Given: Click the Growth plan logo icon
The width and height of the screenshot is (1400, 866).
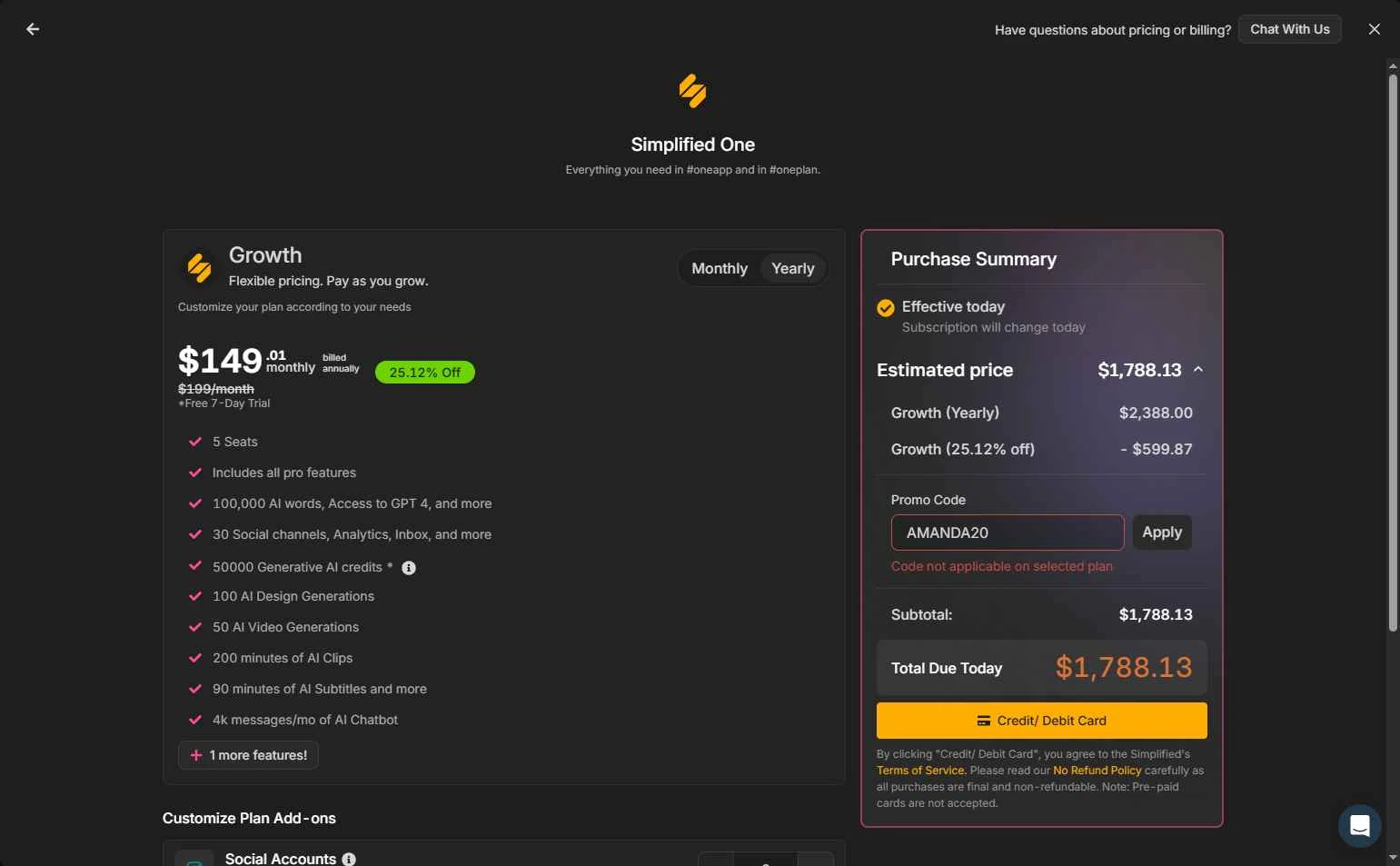Looking at the screenshot, I should [x=199, y=268].
